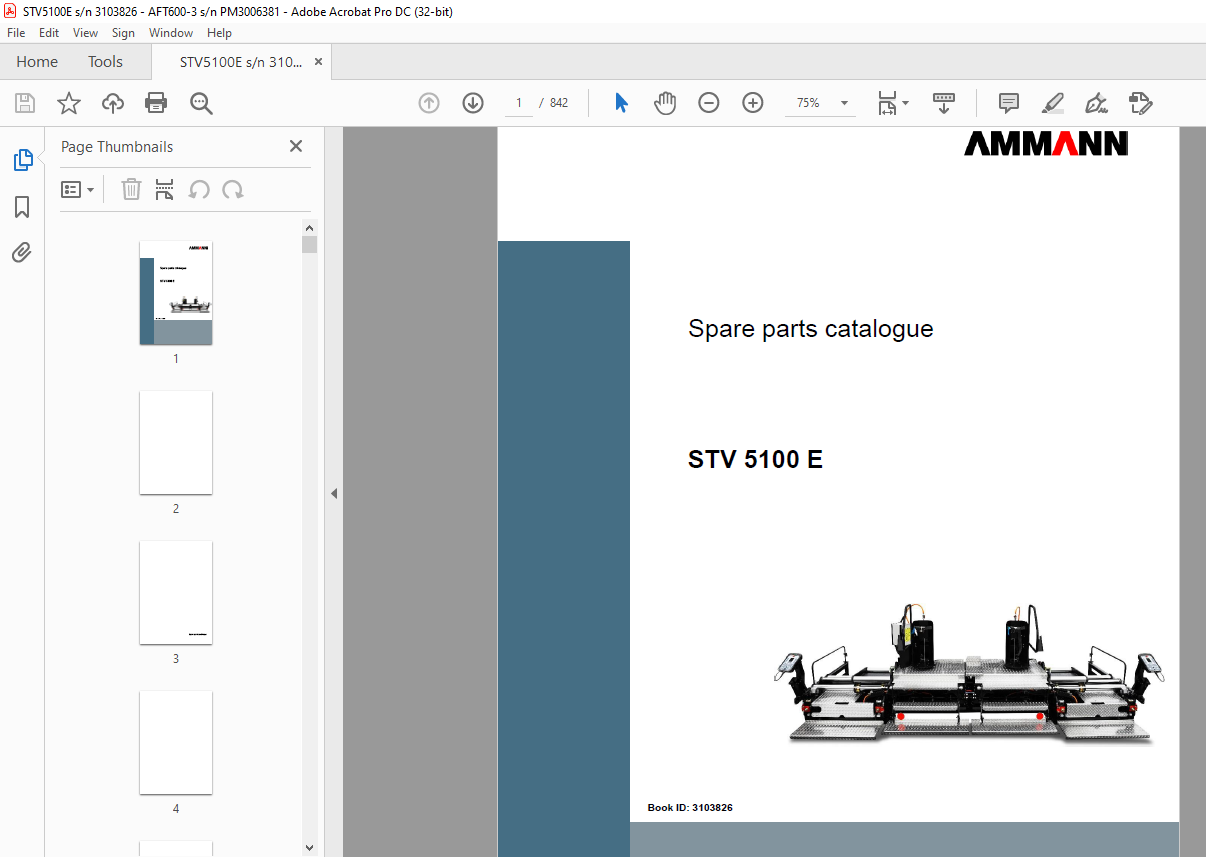Click the "Book ID: 3103826" text

[x=690, y=807]
